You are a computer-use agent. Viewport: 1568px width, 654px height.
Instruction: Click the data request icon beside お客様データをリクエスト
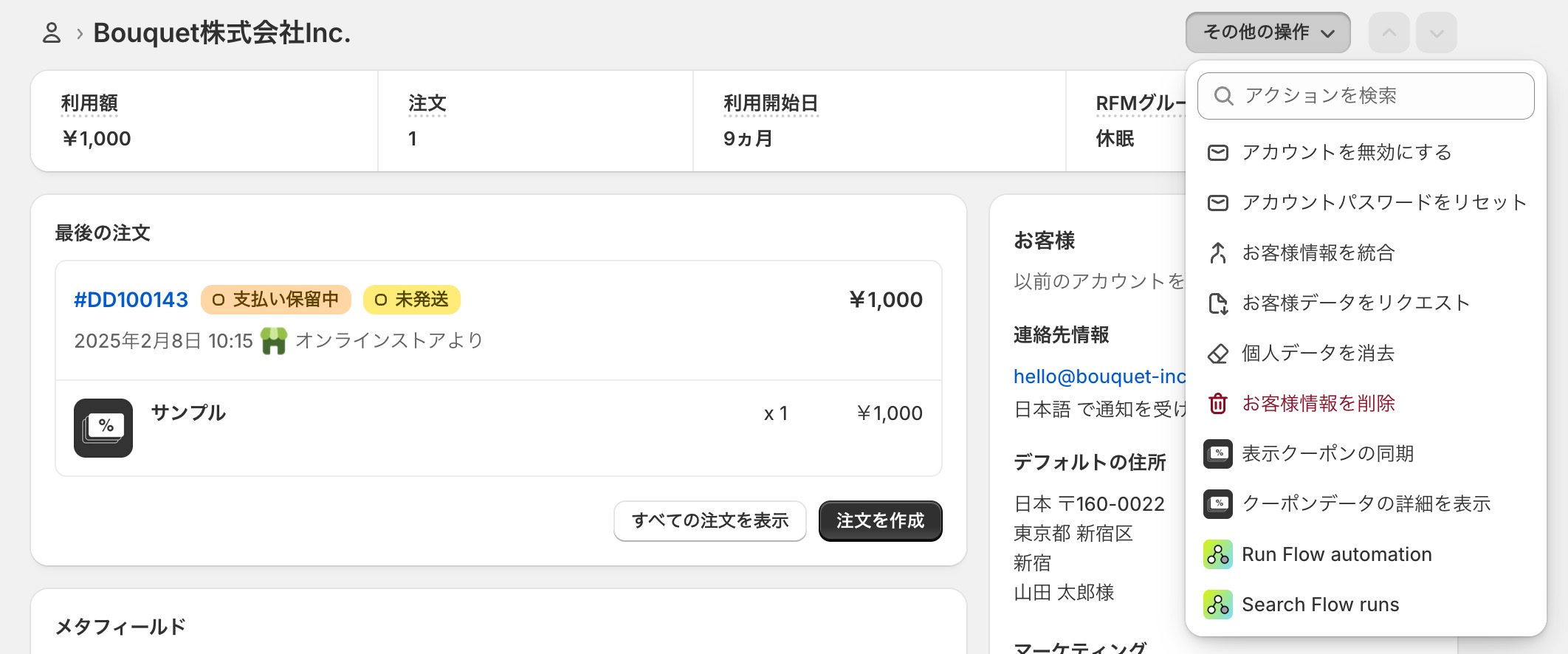coord(1217,303)
